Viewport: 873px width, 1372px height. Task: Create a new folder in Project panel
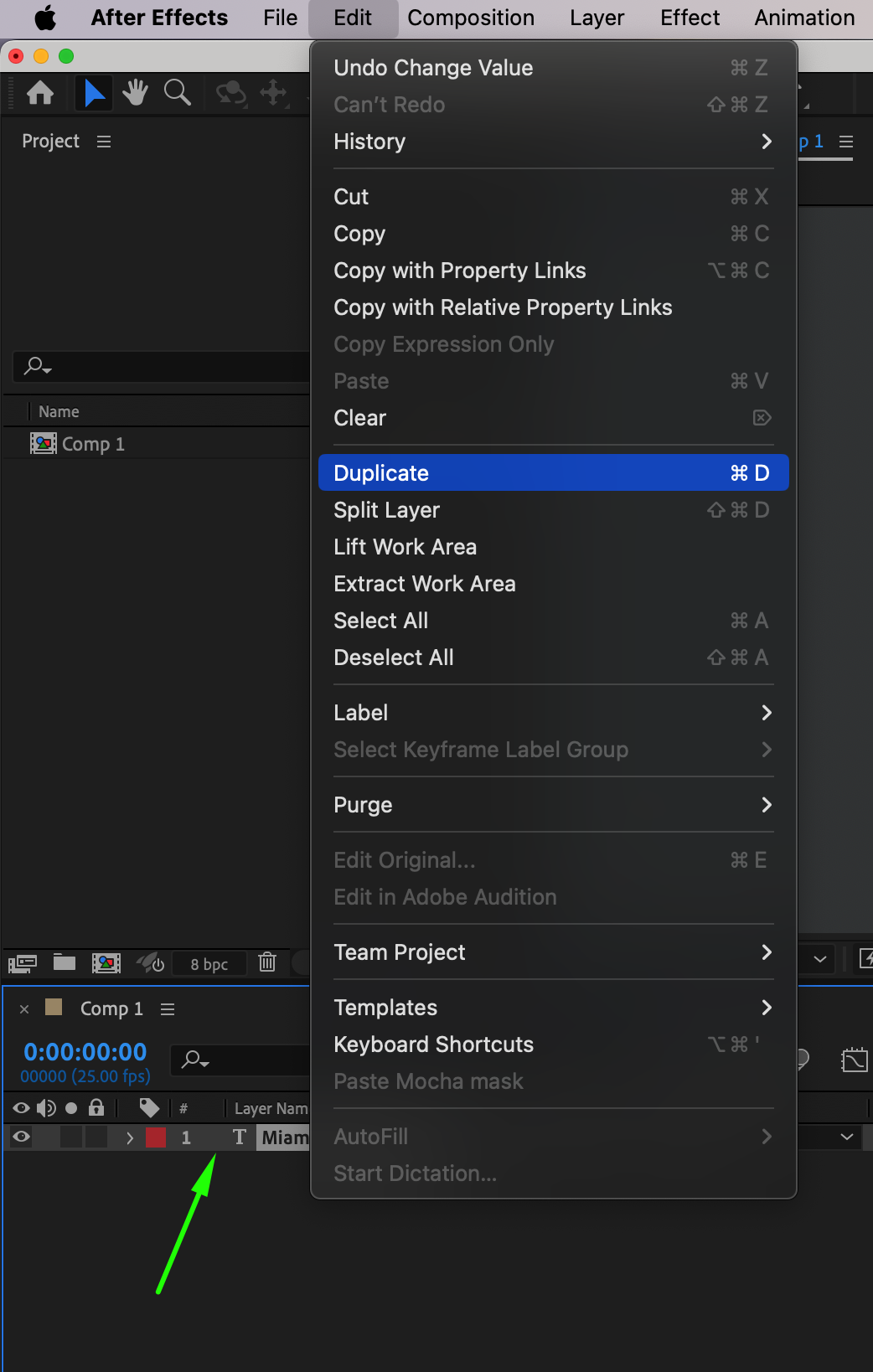[x=65, y=962]
